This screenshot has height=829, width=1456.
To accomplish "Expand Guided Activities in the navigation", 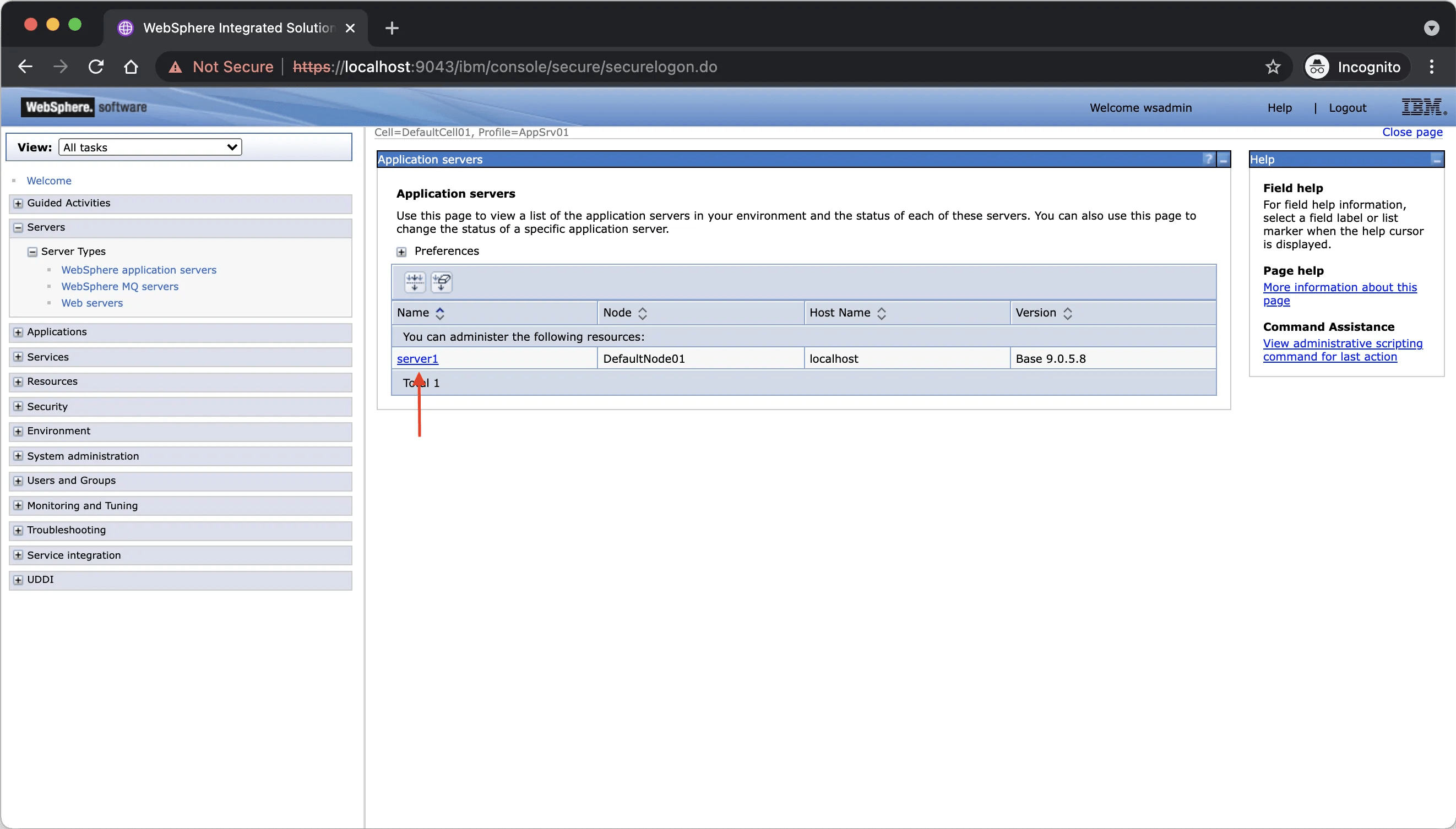I will tap(18, 203).
